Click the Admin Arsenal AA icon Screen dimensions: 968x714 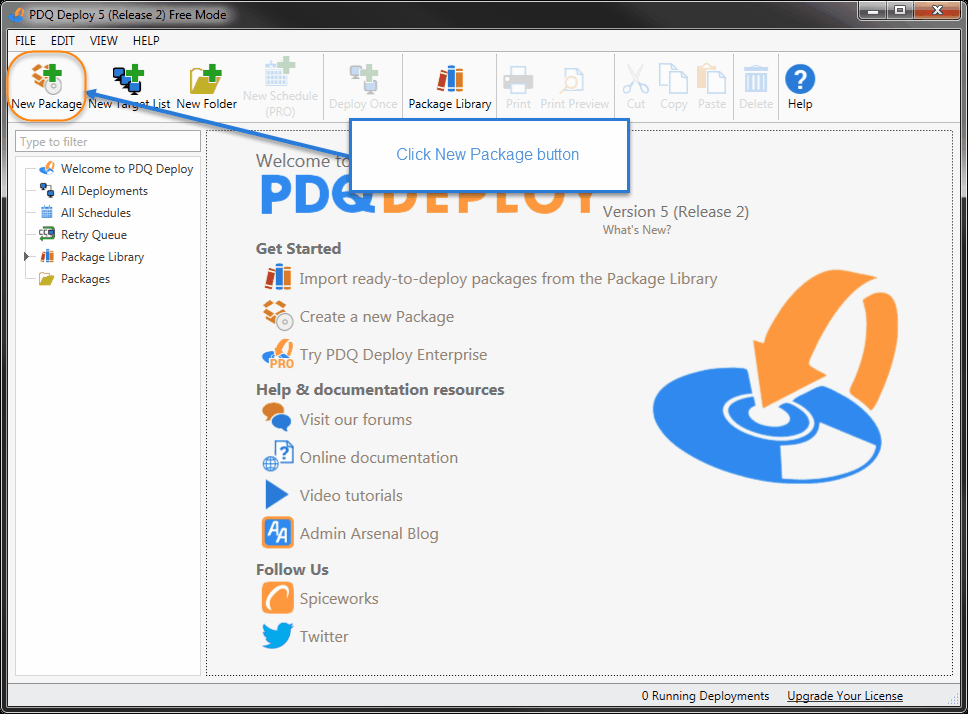click(x=278, y=533)
